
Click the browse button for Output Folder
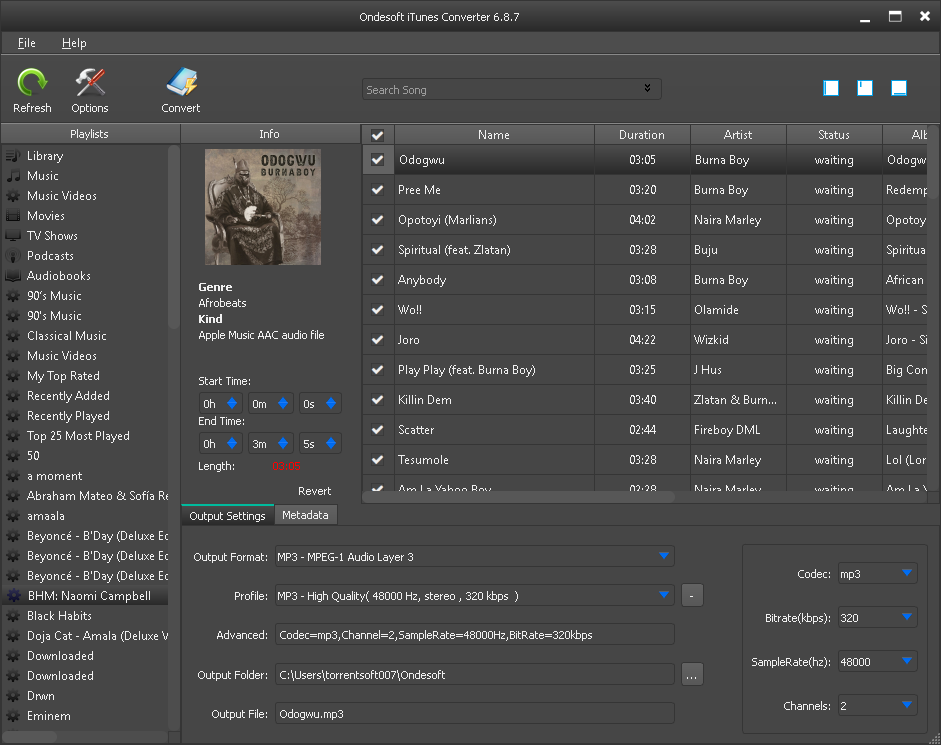tap(692, 675)
